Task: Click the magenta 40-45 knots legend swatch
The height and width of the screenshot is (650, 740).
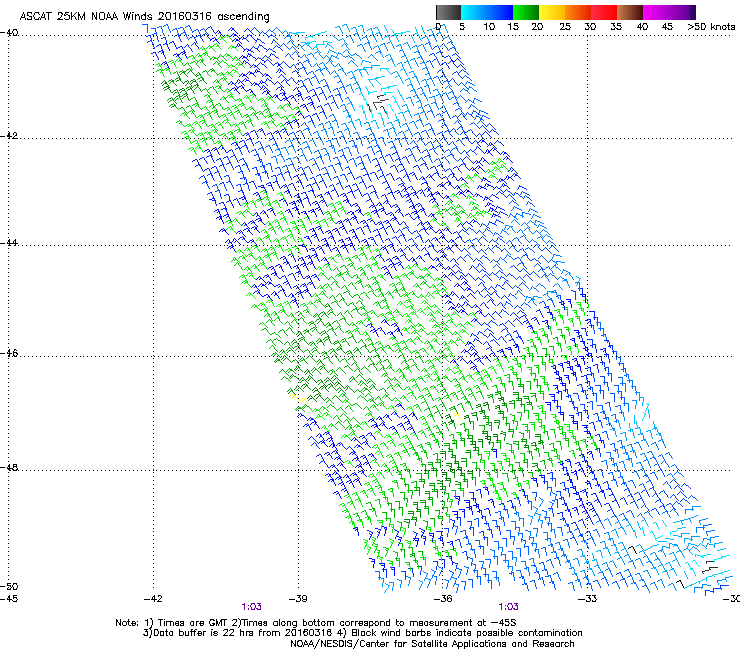Action: (x=656, y=12)
